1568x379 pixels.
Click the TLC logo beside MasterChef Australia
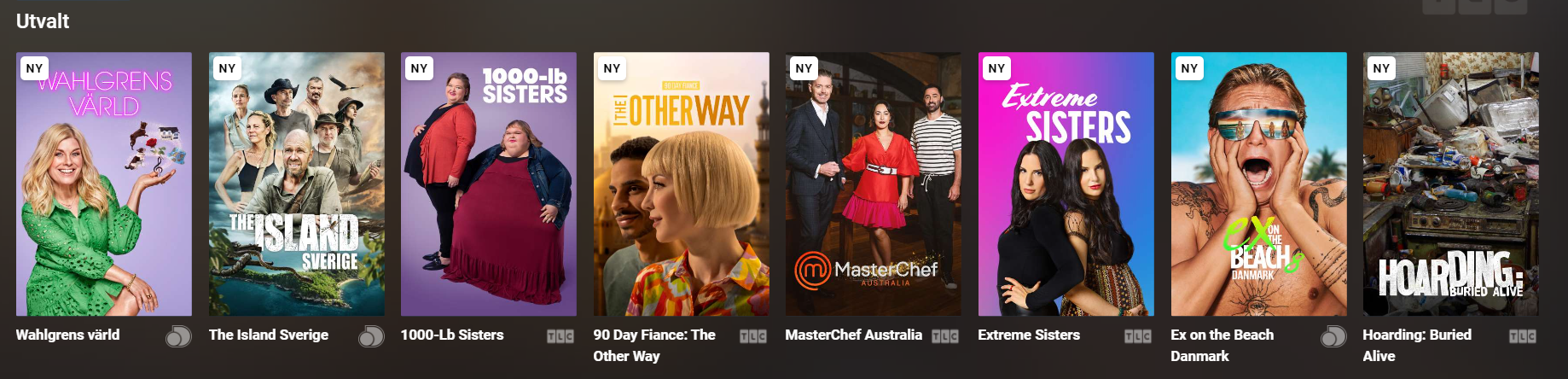point(945,336)
